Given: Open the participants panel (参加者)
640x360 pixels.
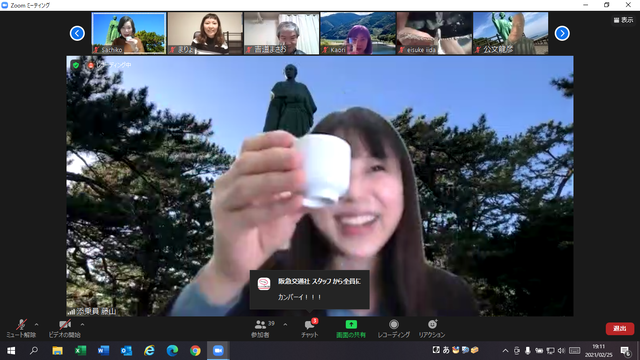Looking at the screenshot, I should point(260,329).
